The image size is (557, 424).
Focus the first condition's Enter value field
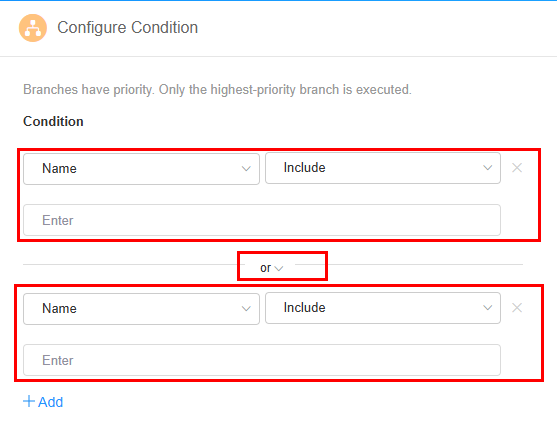point(262,220)
